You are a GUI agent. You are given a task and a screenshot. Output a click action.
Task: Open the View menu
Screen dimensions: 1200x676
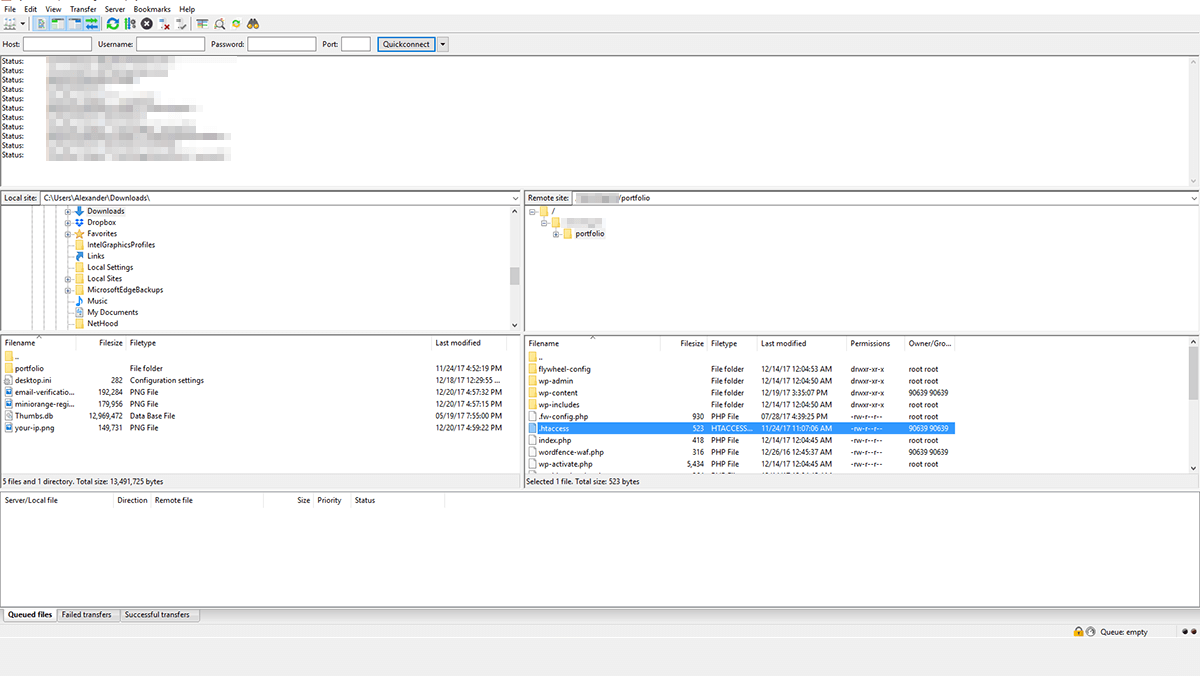[53, 8]
